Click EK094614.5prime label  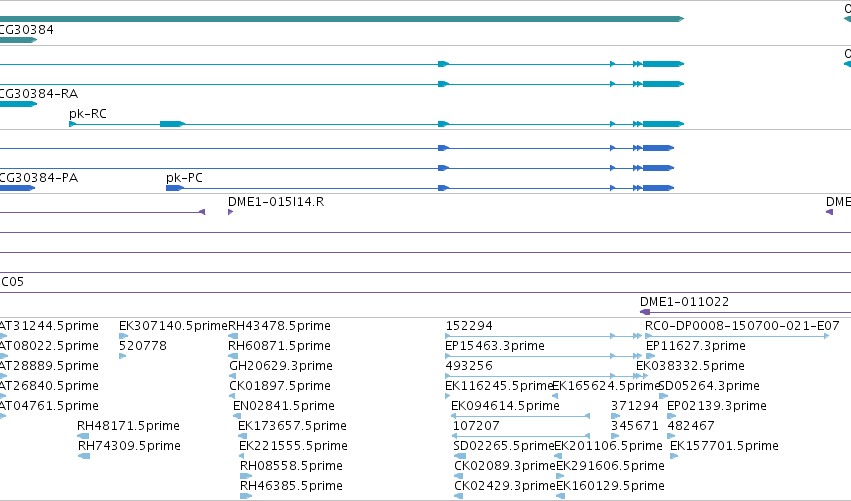click(x=505, y=406)
